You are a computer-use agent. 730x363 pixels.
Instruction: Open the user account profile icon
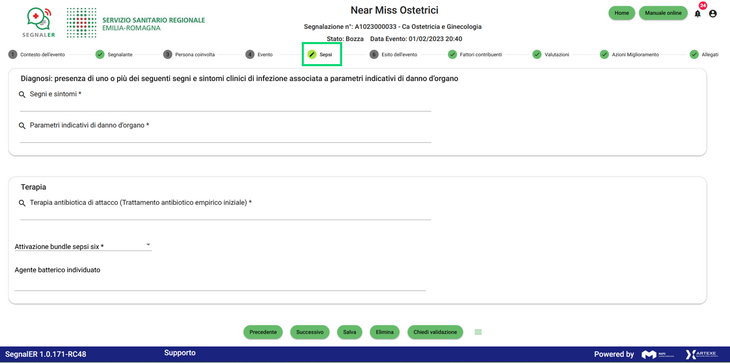point(713,14)
